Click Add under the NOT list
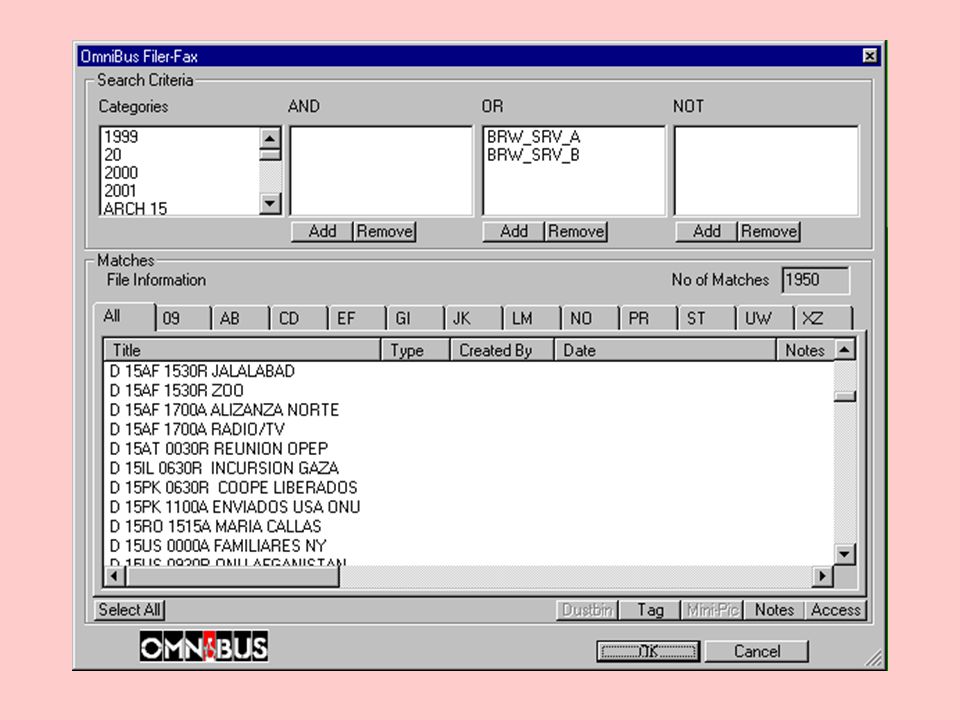960x720 pixels. (x=707, y=231)
